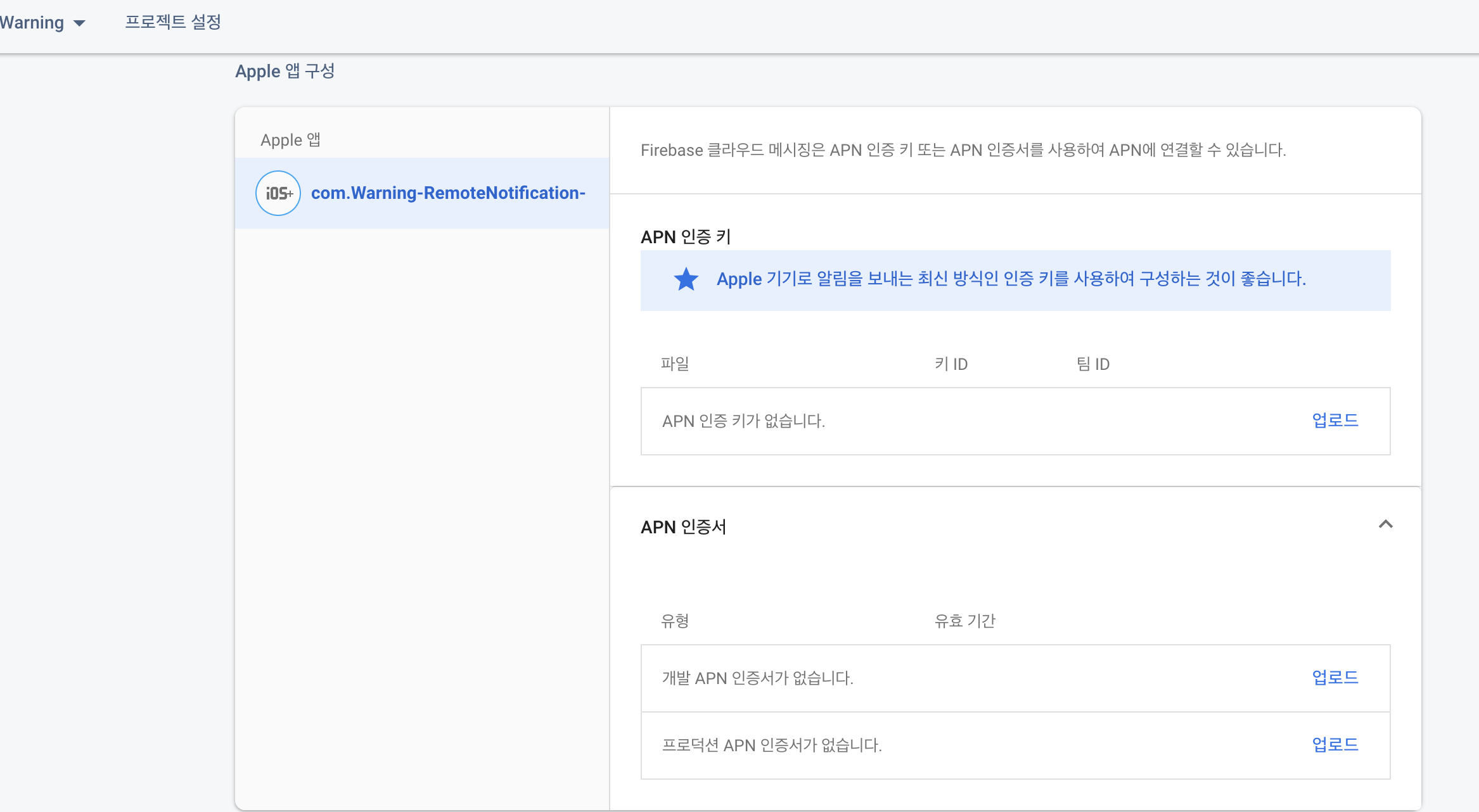Click 업로드 for the APN 인증 키
Image resolution: width=1479 pixels, height=812 pixels.
click(x=1335, y=421)
